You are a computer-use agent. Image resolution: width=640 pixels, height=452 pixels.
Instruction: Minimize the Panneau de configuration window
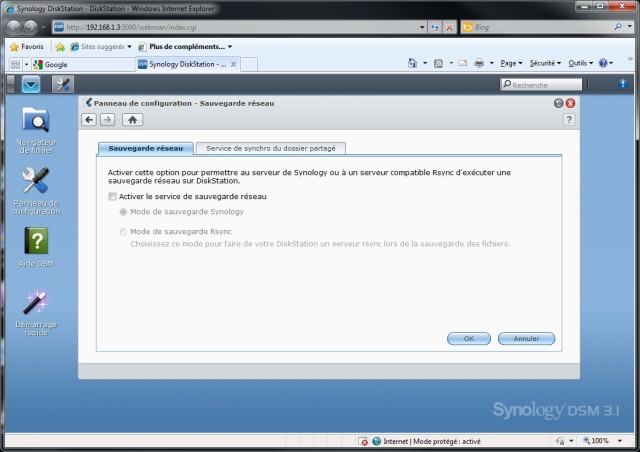(x=558, y=103)
